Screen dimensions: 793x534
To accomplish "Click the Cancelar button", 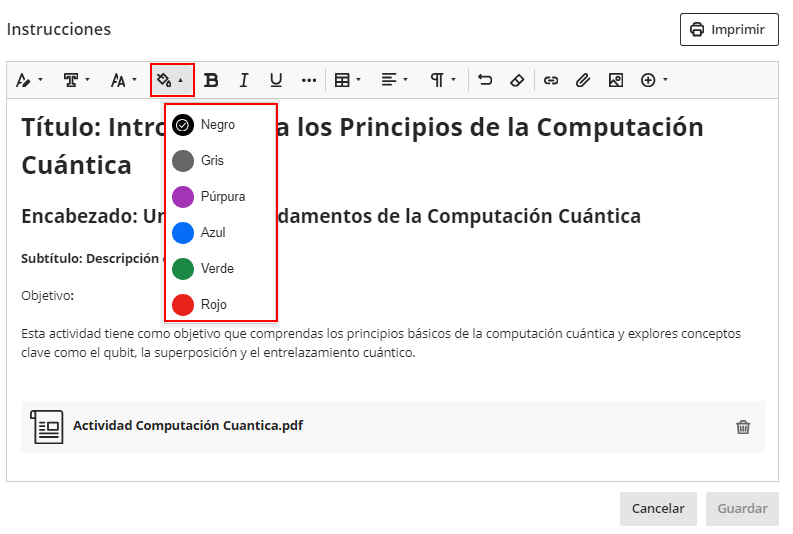I will [657, 508].
